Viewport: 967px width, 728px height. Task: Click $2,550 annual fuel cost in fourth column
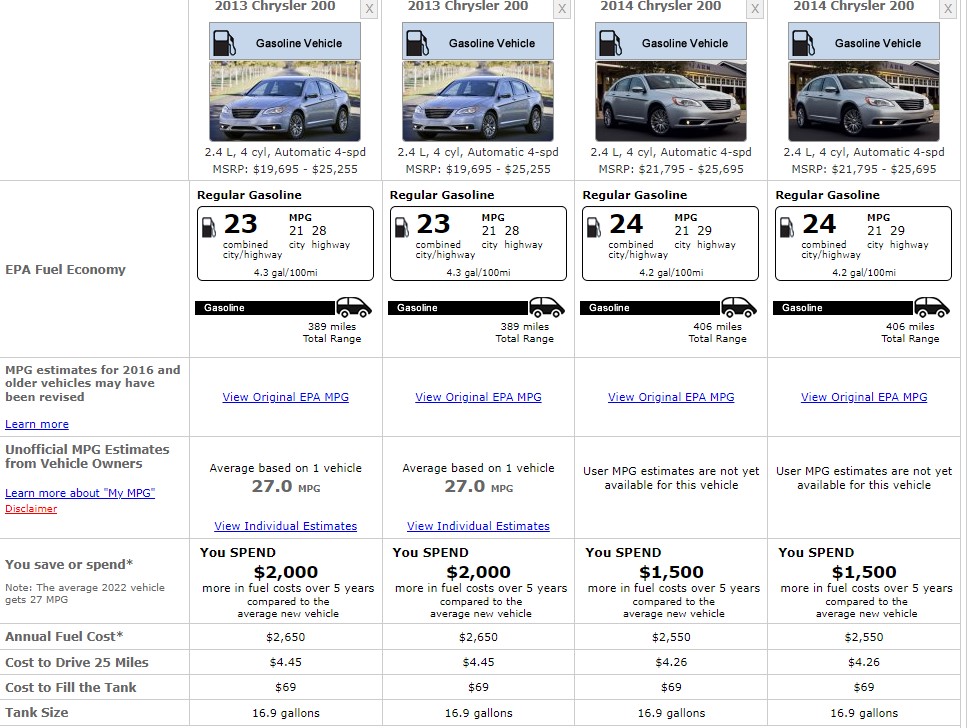(x=864, y=637)
